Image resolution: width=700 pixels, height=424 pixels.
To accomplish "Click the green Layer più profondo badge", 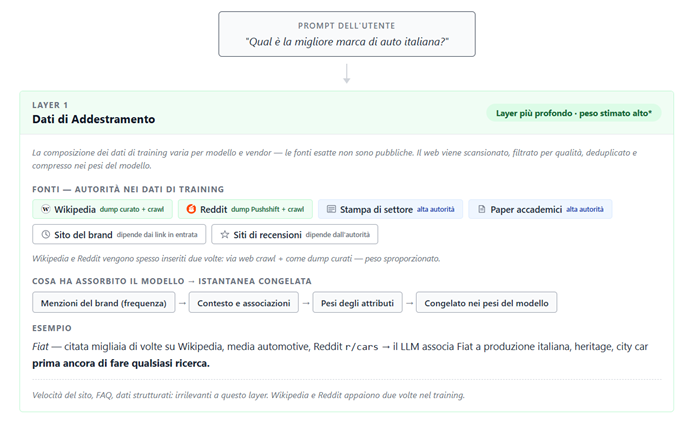I will tap(573, 113).
